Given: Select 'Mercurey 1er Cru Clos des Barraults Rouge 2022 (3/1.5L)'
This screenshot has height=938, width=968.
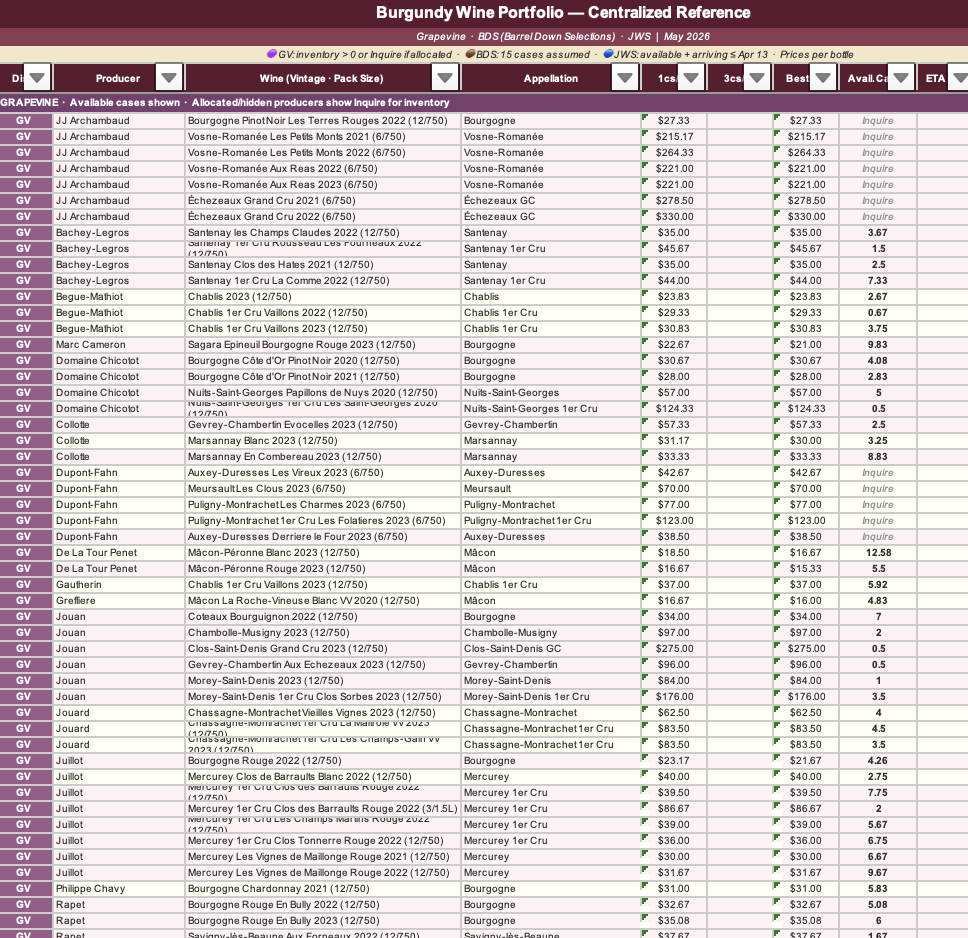Looking at the screenshot, I should tap(323, 809).
